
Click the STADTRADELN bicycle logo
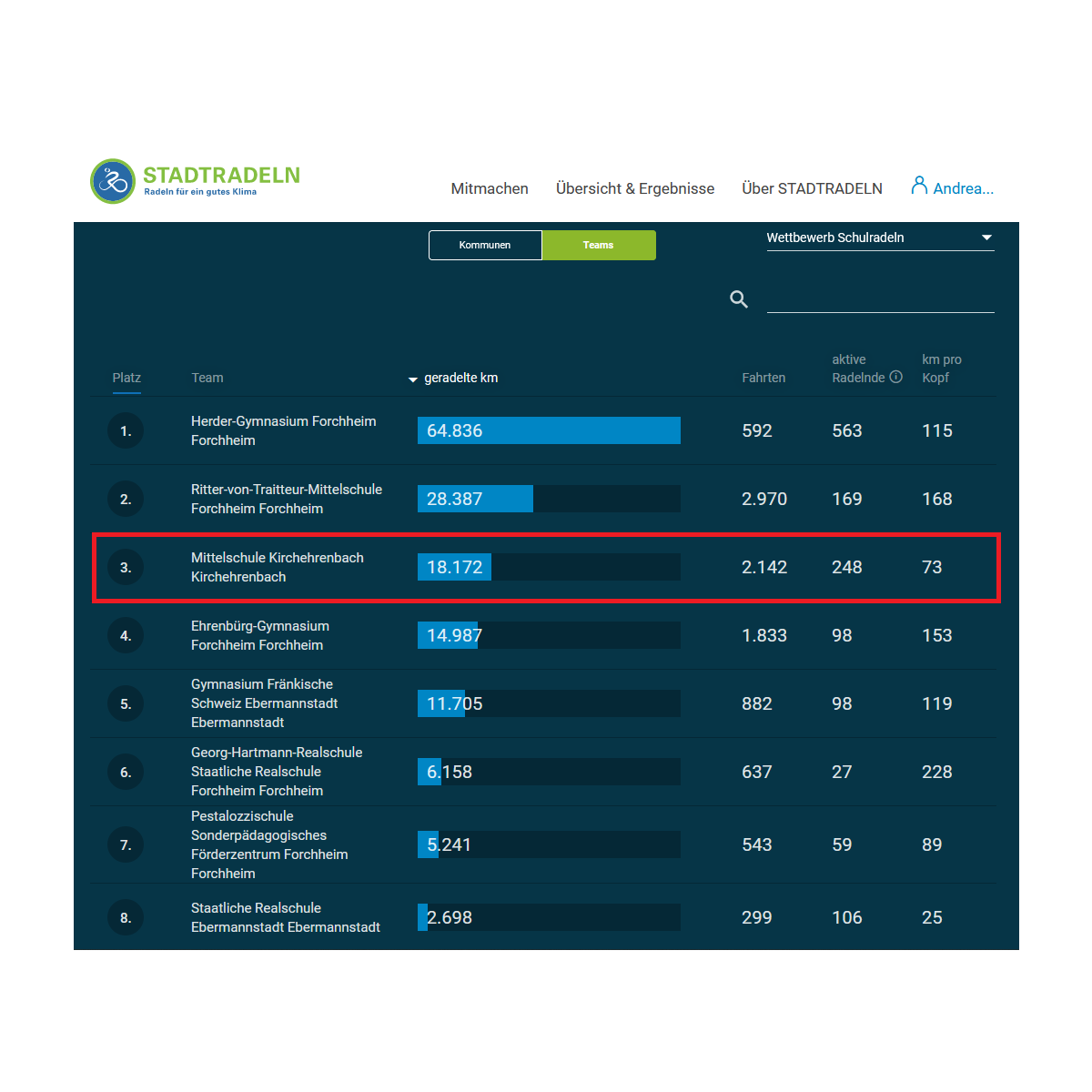[113, 181]
